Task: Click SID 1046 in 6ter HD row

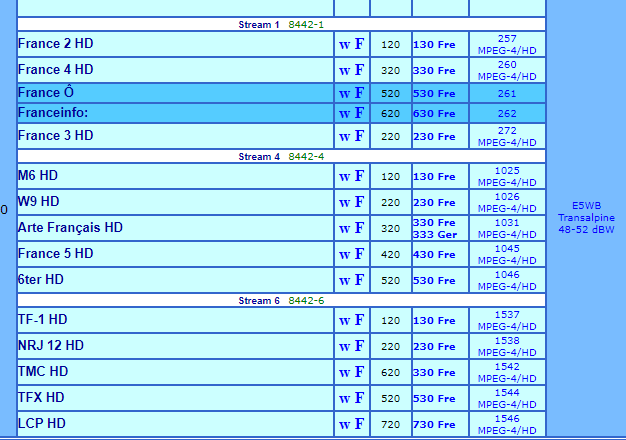Action: 507,274
